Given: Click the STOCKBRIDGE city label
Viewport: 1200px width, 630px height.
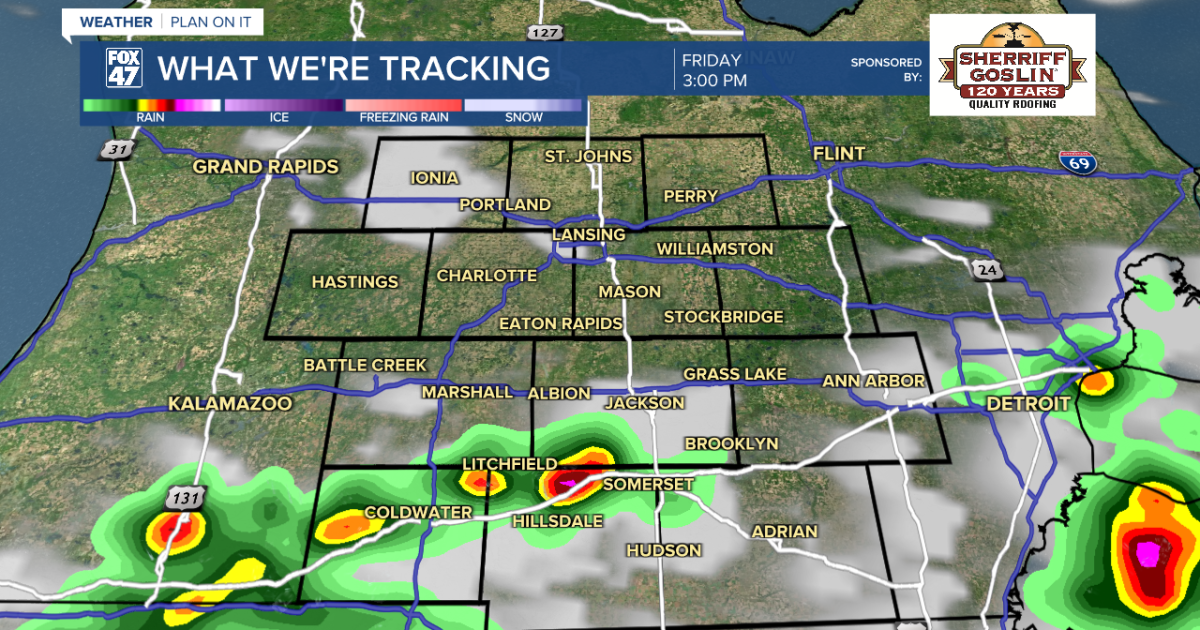Looking at the screenshot, I should pos(724,317).
